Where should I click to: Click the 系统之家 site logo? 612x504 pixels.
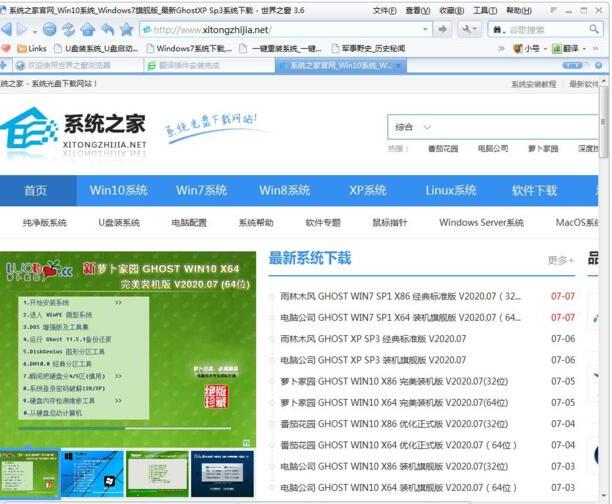(x=73, y=133)
